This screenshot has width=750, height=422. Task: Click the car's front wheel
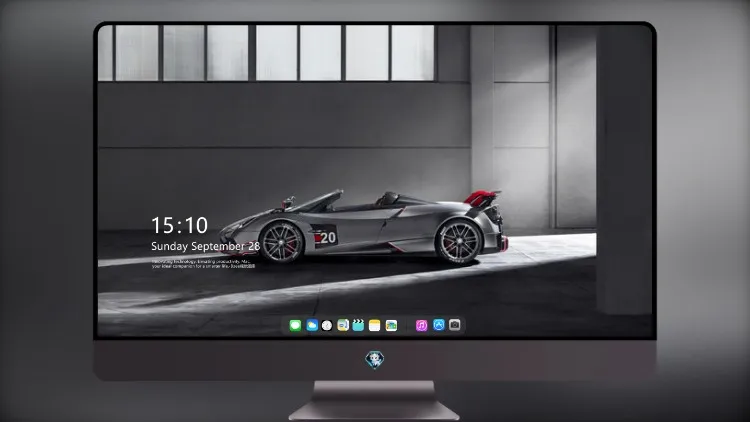[281, 242]
